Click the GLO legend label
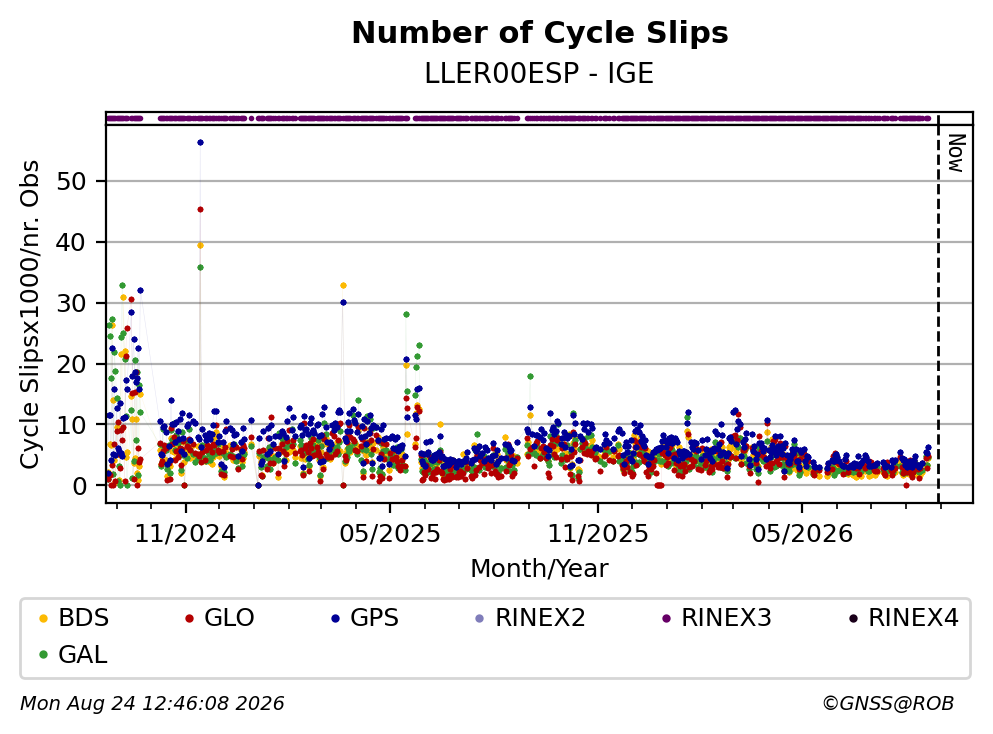This screenshot has width=993, height=734. click(229, 617)
